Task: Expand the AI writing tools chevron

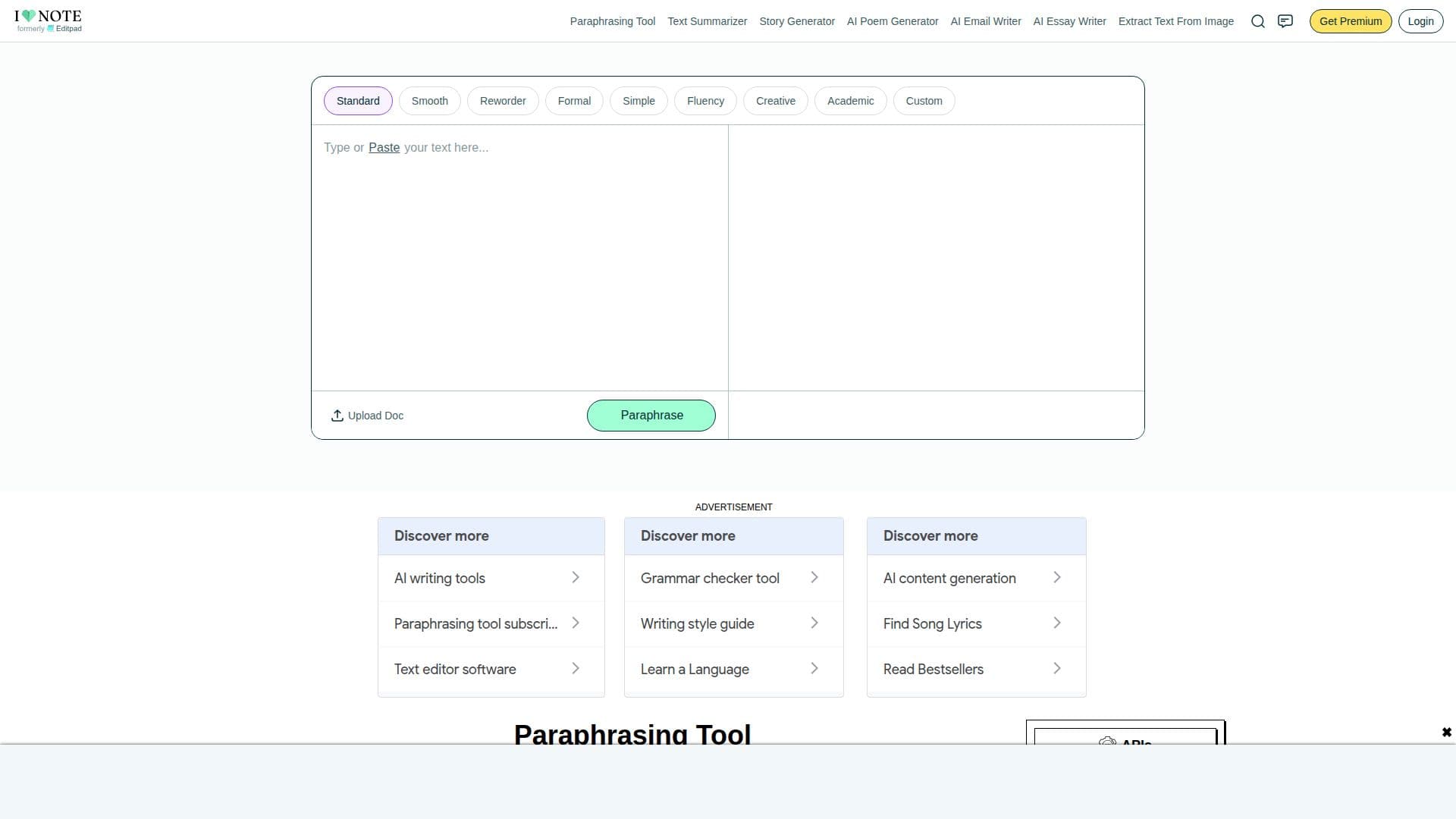Action: pyautogui.click(x=576, y=578)
